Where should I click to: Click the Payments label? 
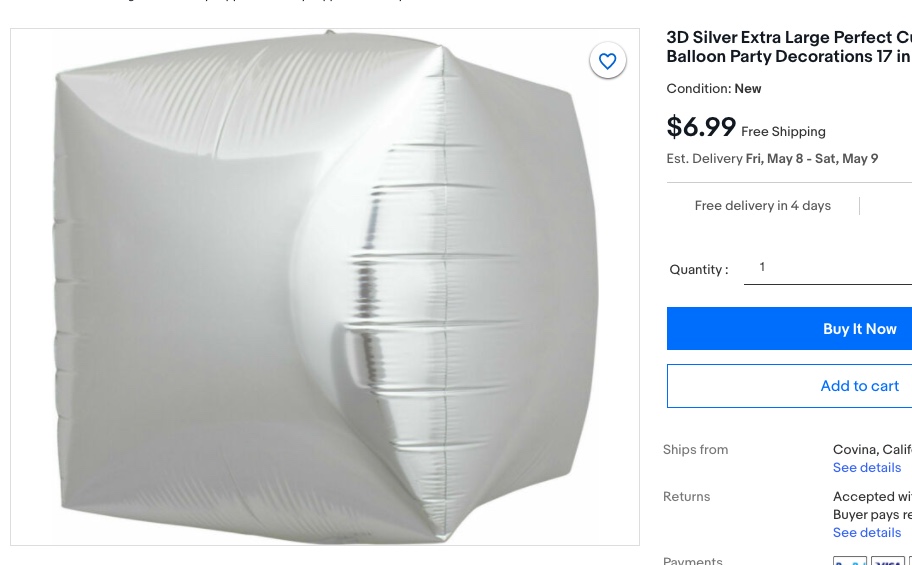tap(692, 560)
